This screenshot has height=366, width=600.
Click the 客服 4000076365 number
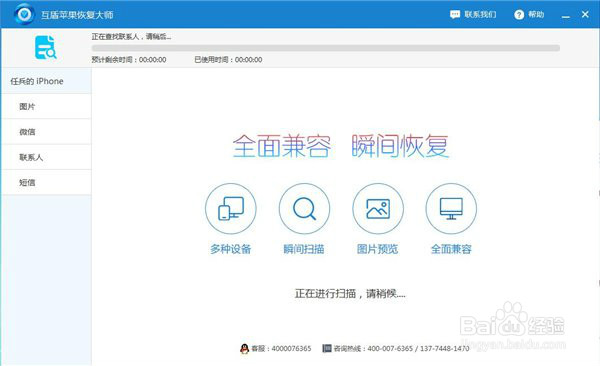coord(281,348)
